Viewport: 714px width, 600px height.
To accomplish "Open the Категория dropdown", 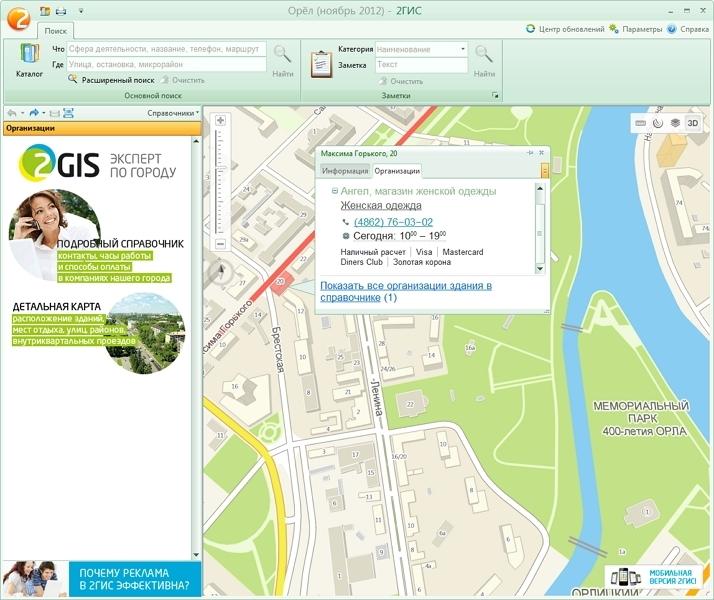I will coord(463,49).
